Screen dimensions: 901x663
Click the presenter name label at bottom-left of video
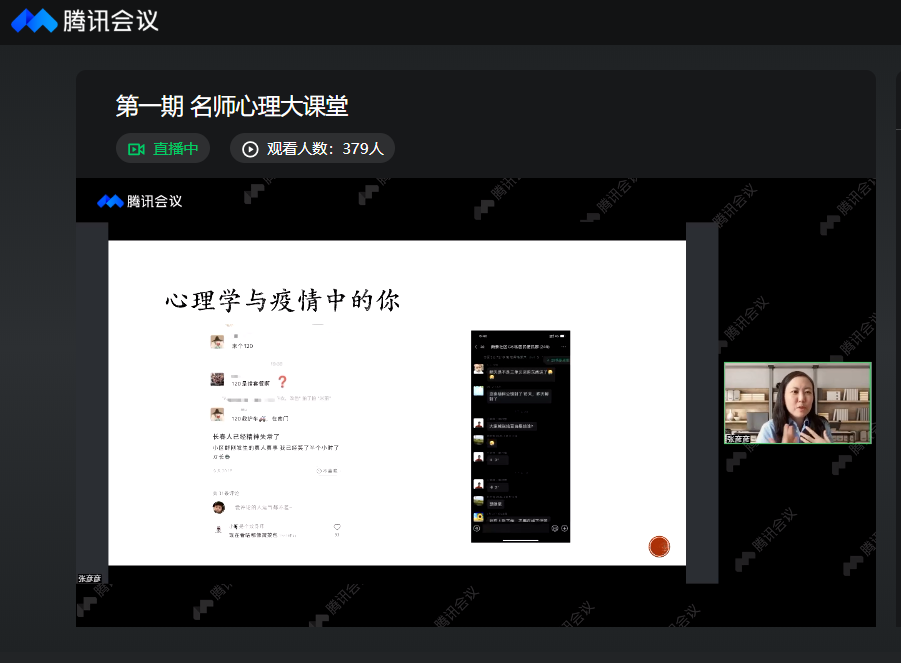(x=90, y=579)
